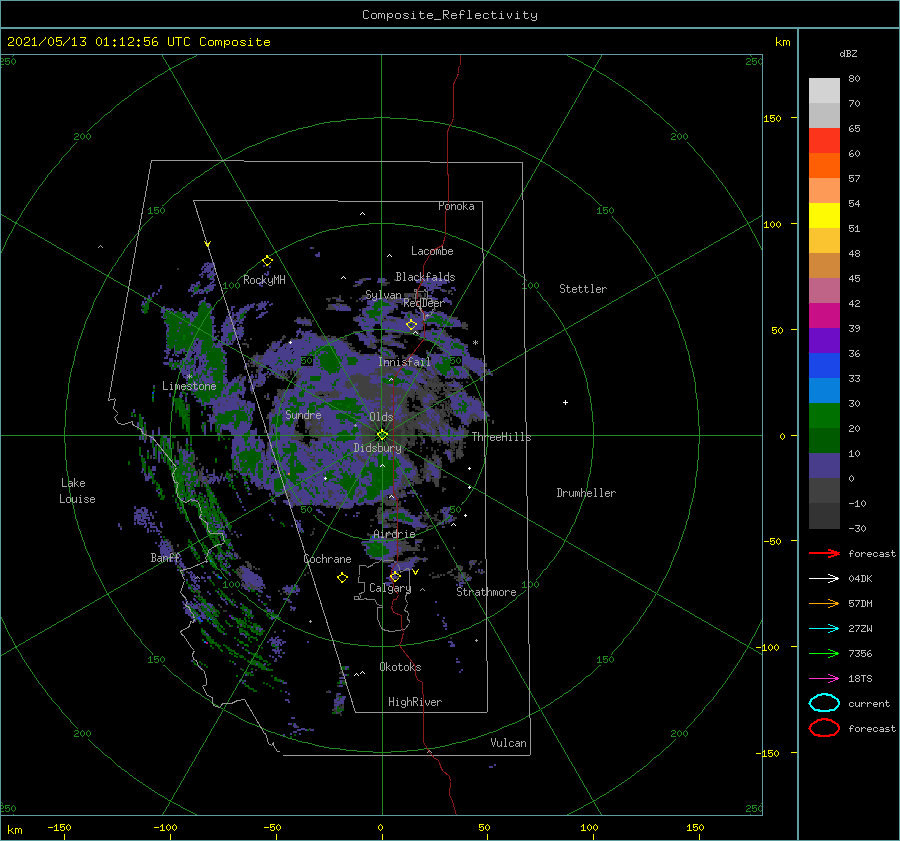Click the 57DM legend label

[x=860, y=603]
